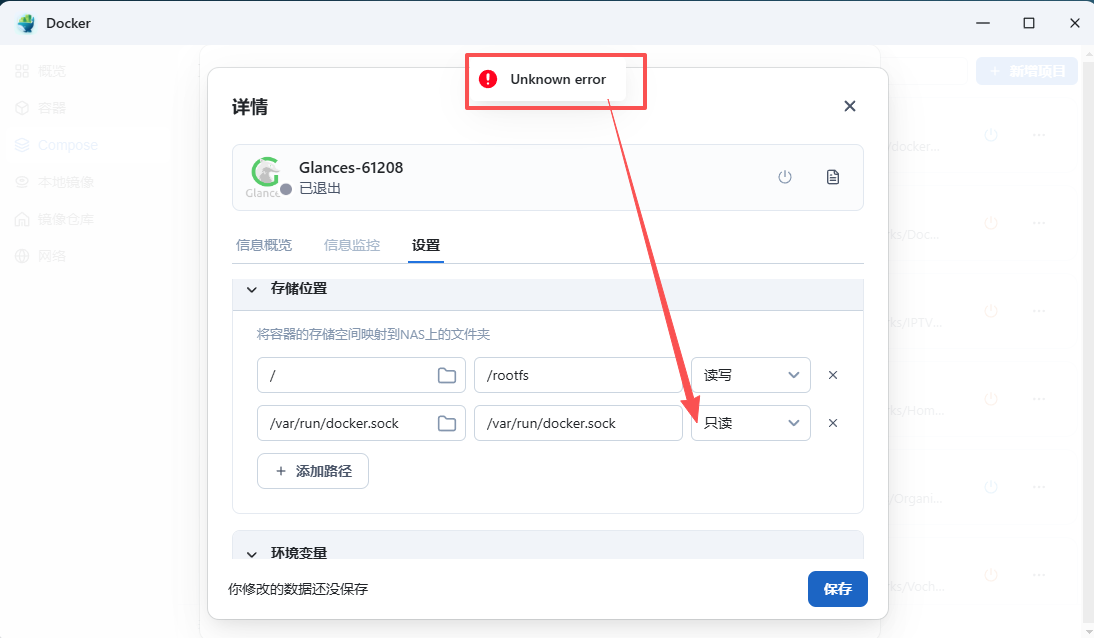
Task: Click the 保存 button
Action: [x=837, y=588]
